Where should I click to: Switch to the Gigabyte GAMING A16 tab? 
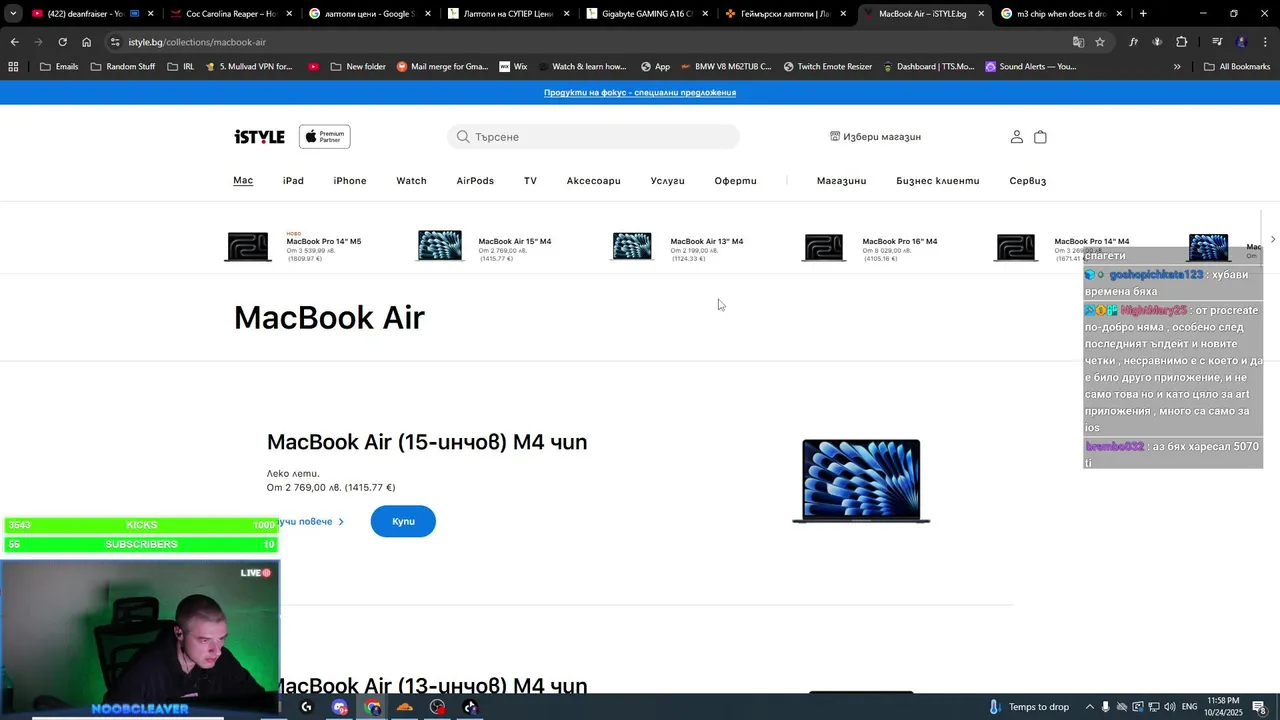[647, 14]
